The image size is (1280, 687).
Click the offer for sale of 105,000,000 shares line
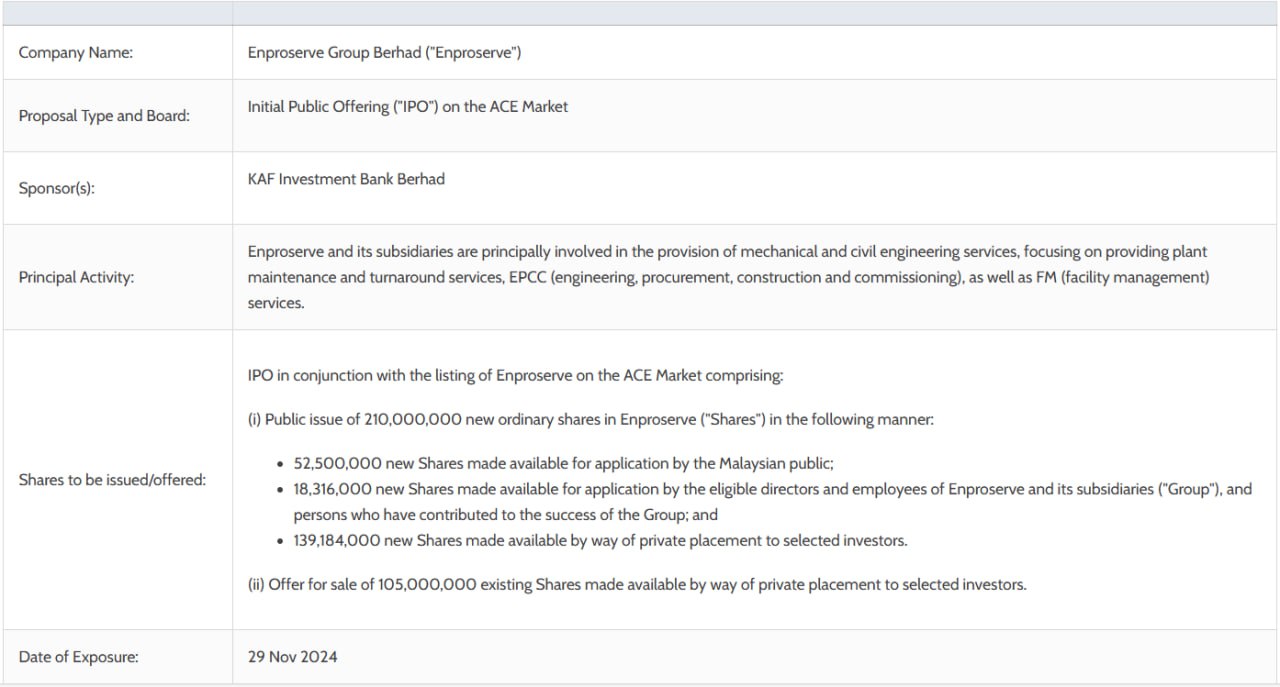click(637, 585)
